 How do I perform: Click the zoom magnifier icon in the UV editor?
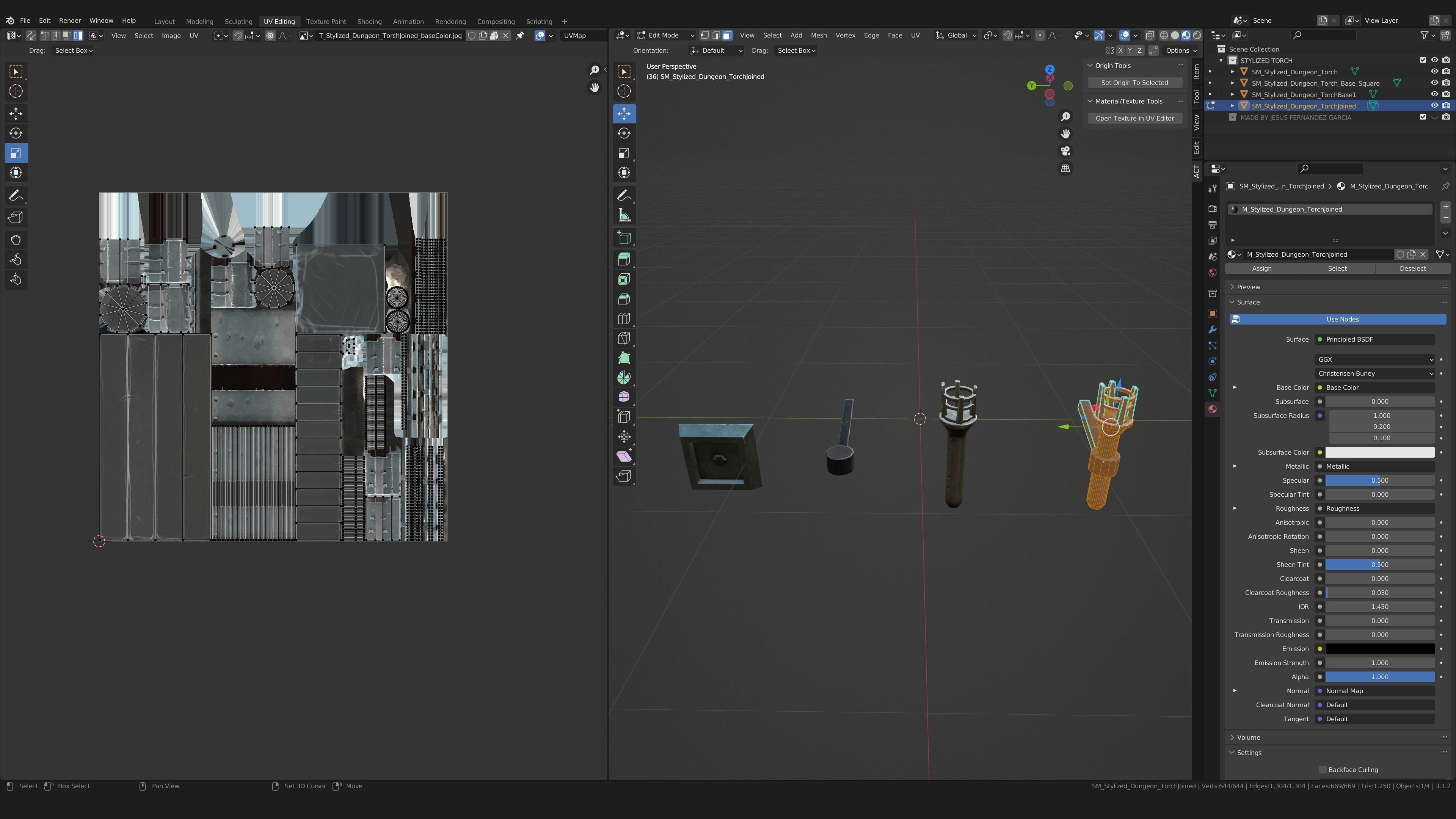594,70
